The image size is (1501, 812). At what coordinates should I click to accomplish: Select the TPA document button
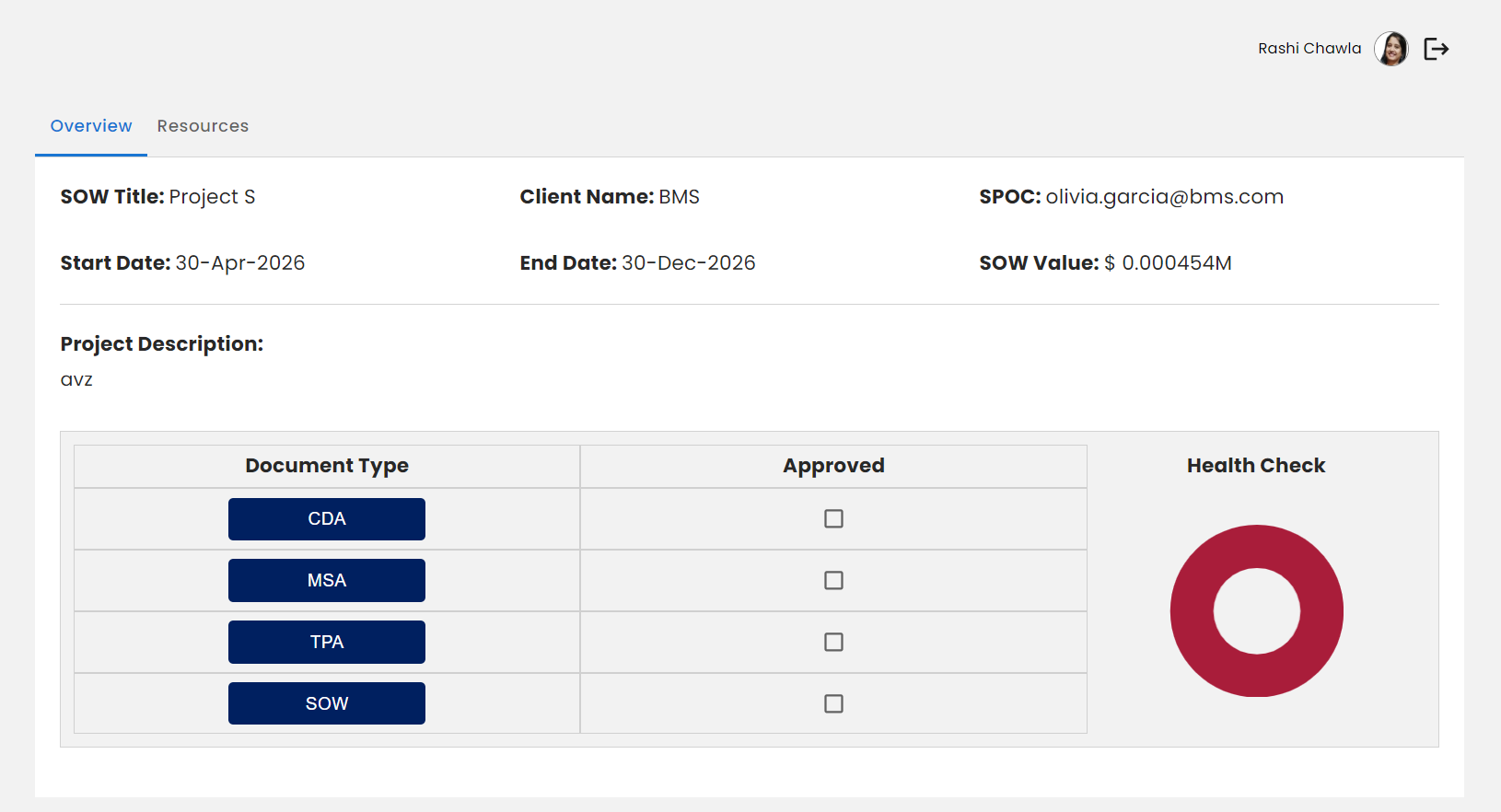(x=327, y=643)
